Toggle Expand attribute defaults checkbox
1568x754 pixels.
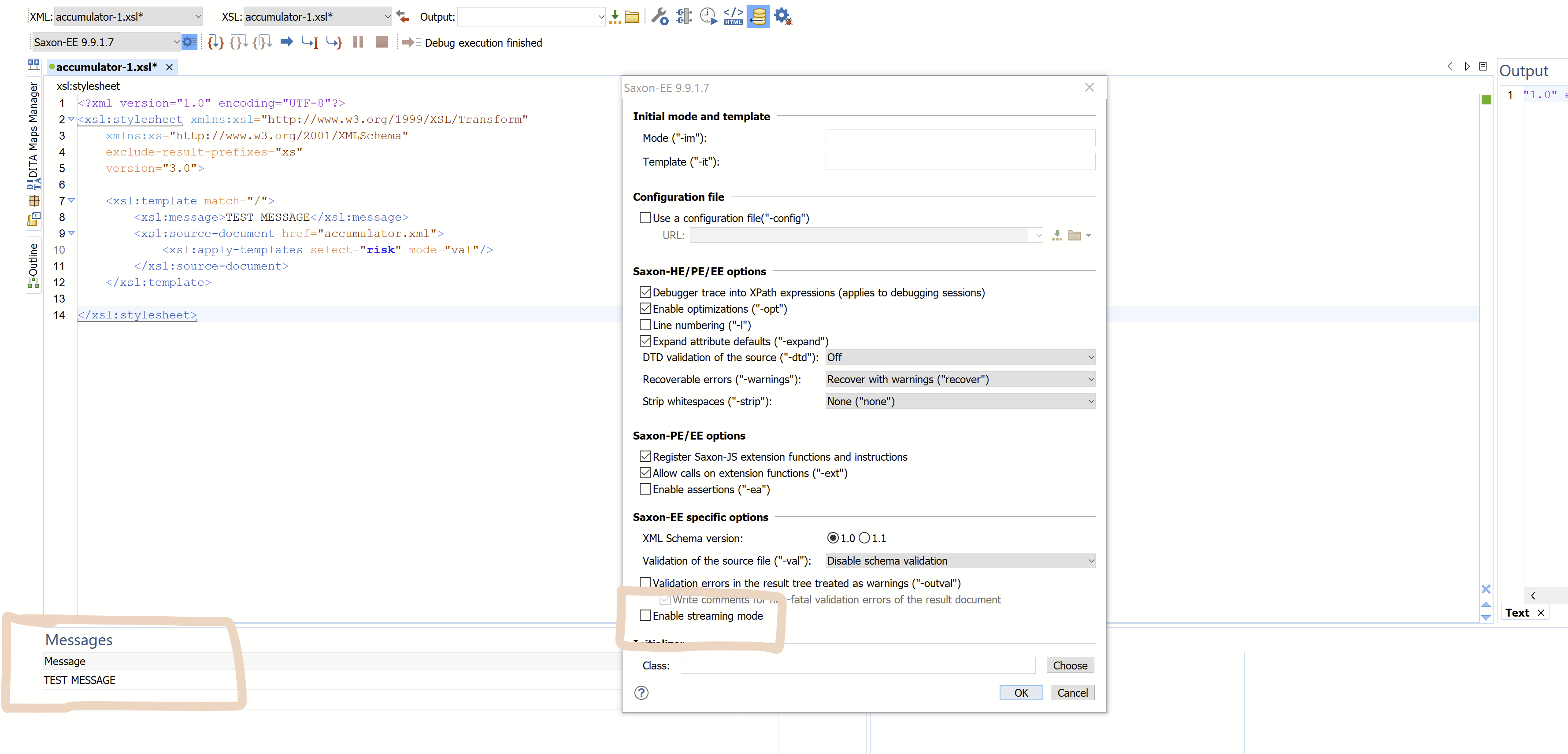click(x=645, y=341)
